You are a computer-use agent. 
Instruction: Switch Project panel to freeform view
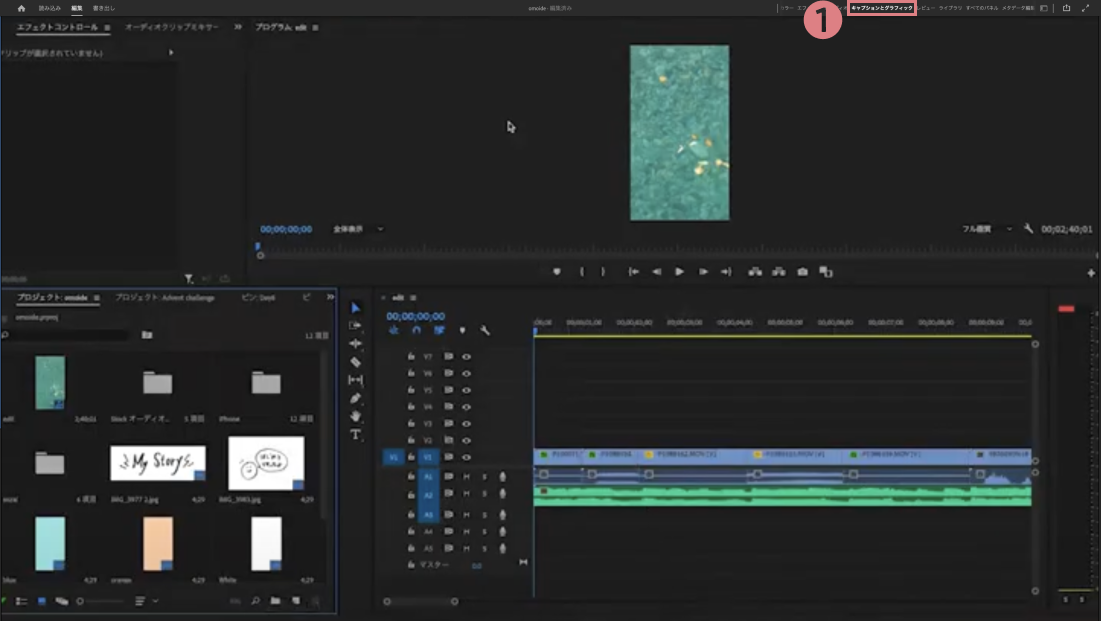tap(62, 601)
